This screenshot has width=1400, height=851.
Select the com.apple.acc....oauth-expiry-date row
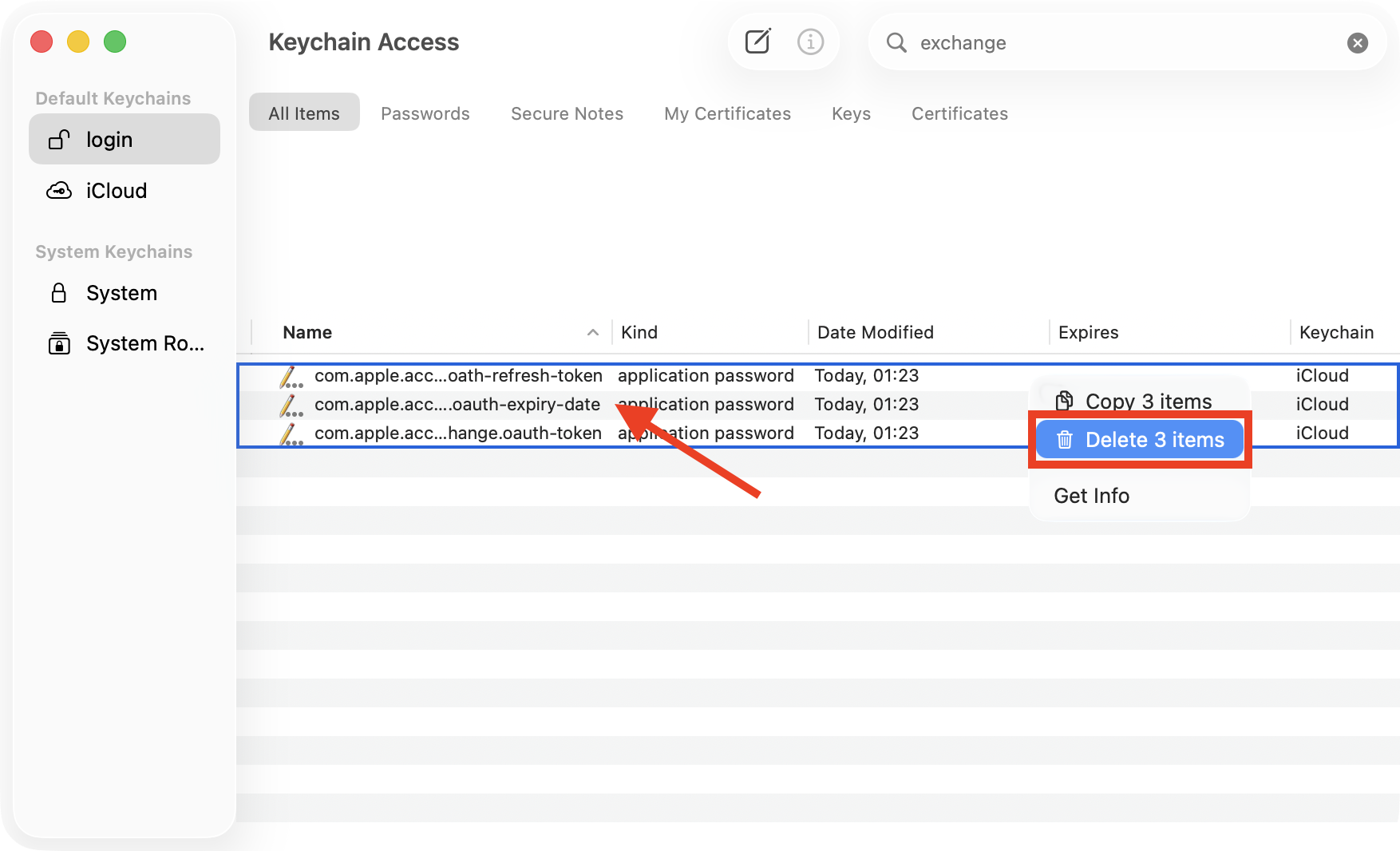pyautogui.click(x=457, y=404)
